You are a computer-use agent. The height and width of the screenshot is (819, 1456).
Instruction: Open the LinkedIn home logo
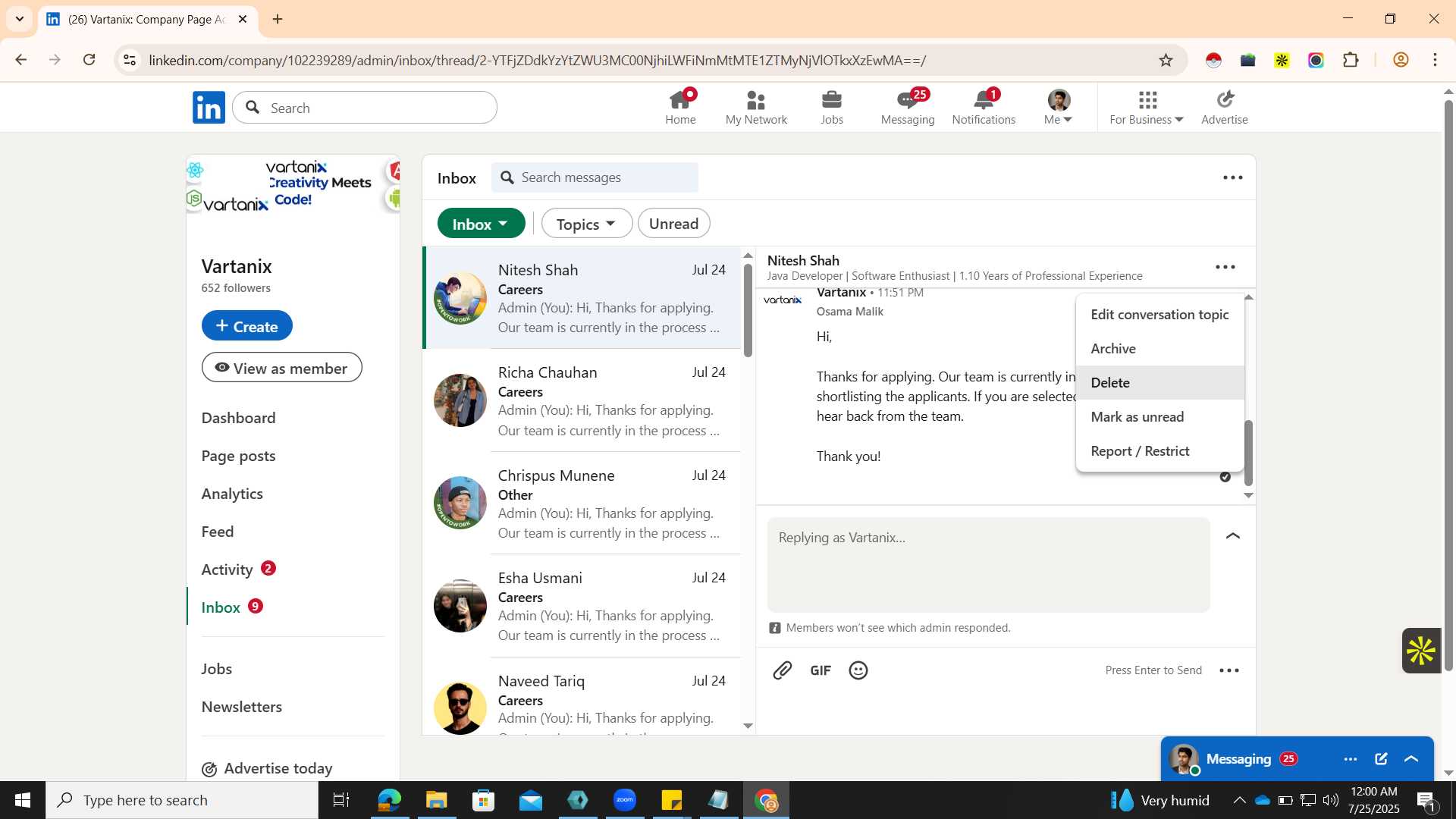click(x=209, y=108)
